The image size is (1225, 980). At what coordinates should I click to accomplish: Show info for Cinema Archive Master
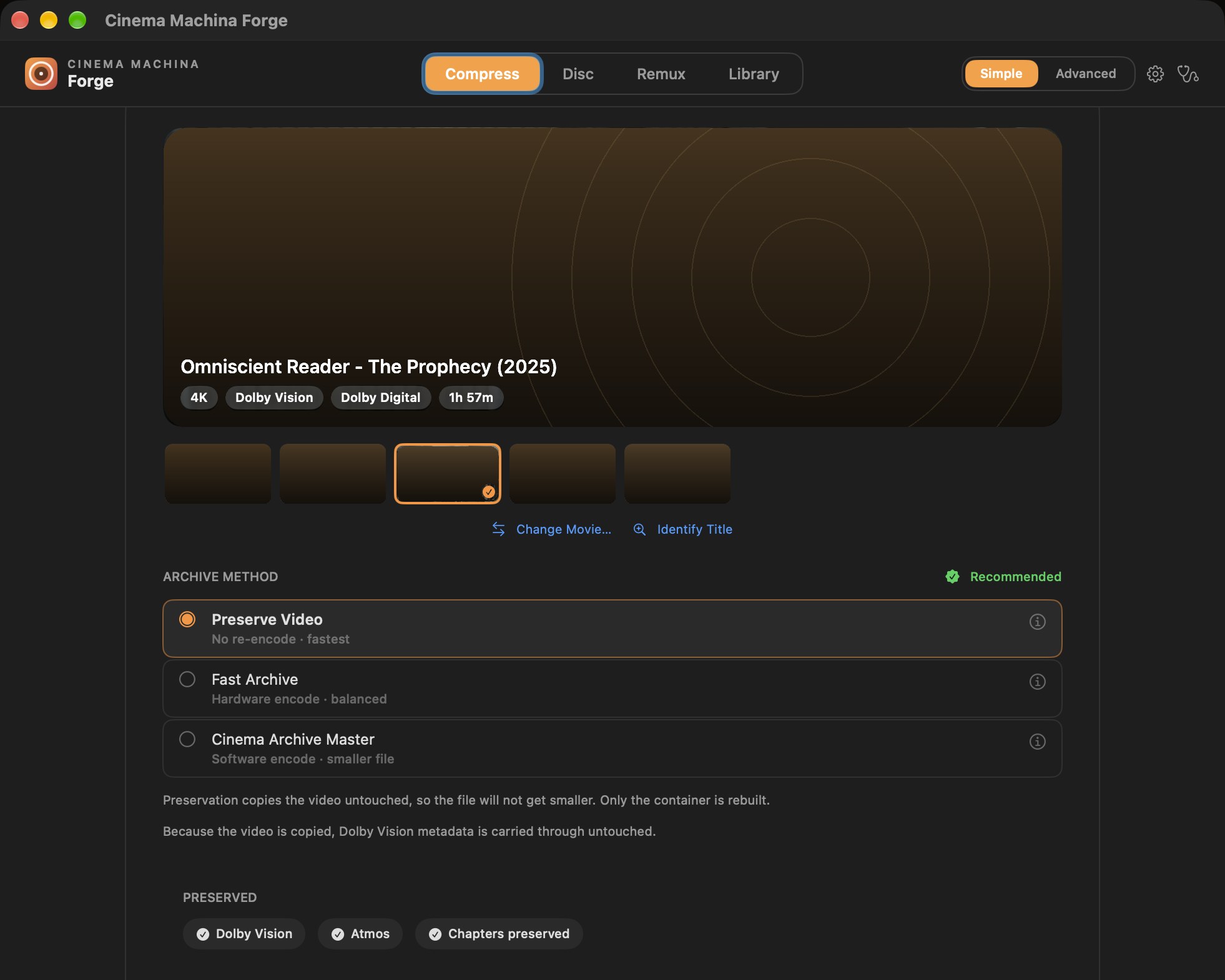coord(1037,742)
